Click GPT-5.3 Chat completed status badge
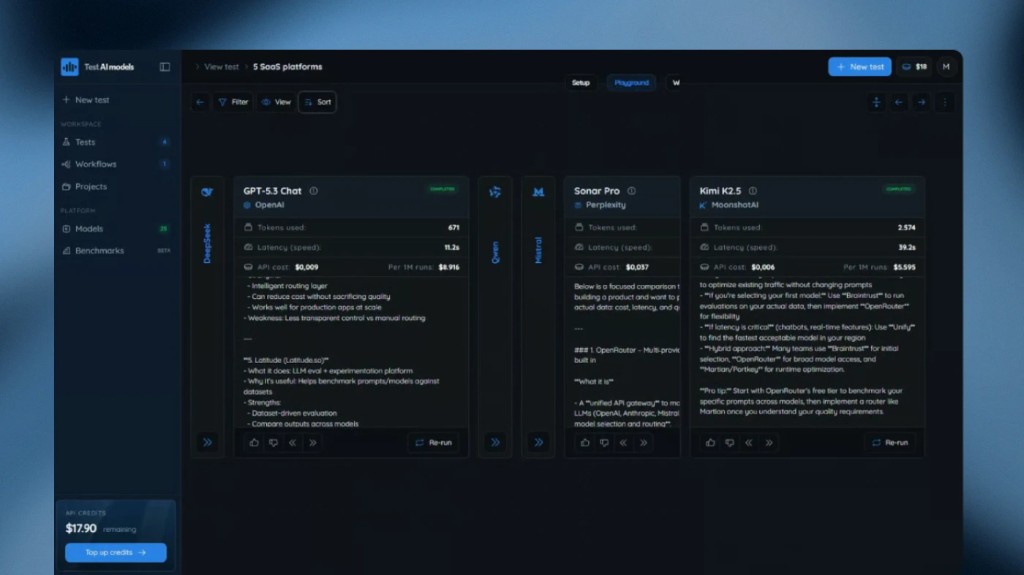This screenshot has height=575, width=1024. (x=442, y=189)
